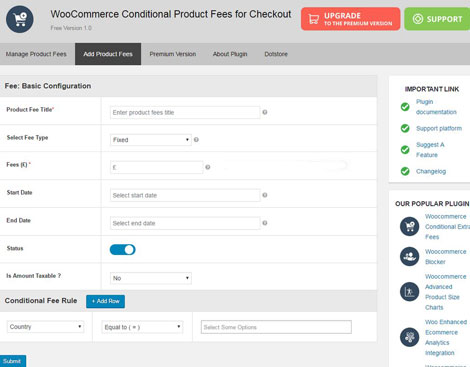Switch to Add Product Fees tab
Screen dimensions: 470x367
[x=108, y=54]
